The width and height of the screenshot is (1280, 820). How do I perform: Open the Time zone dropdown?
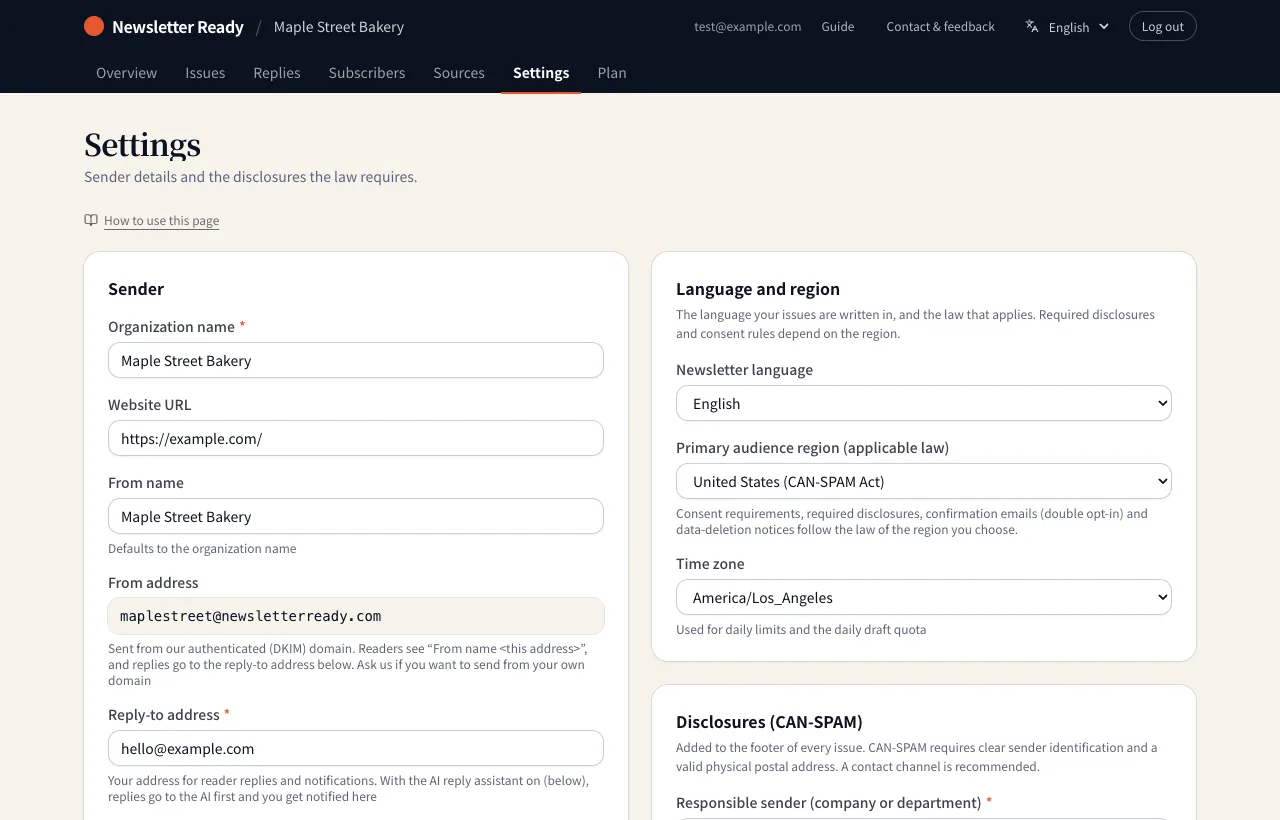tap(924, 597)
